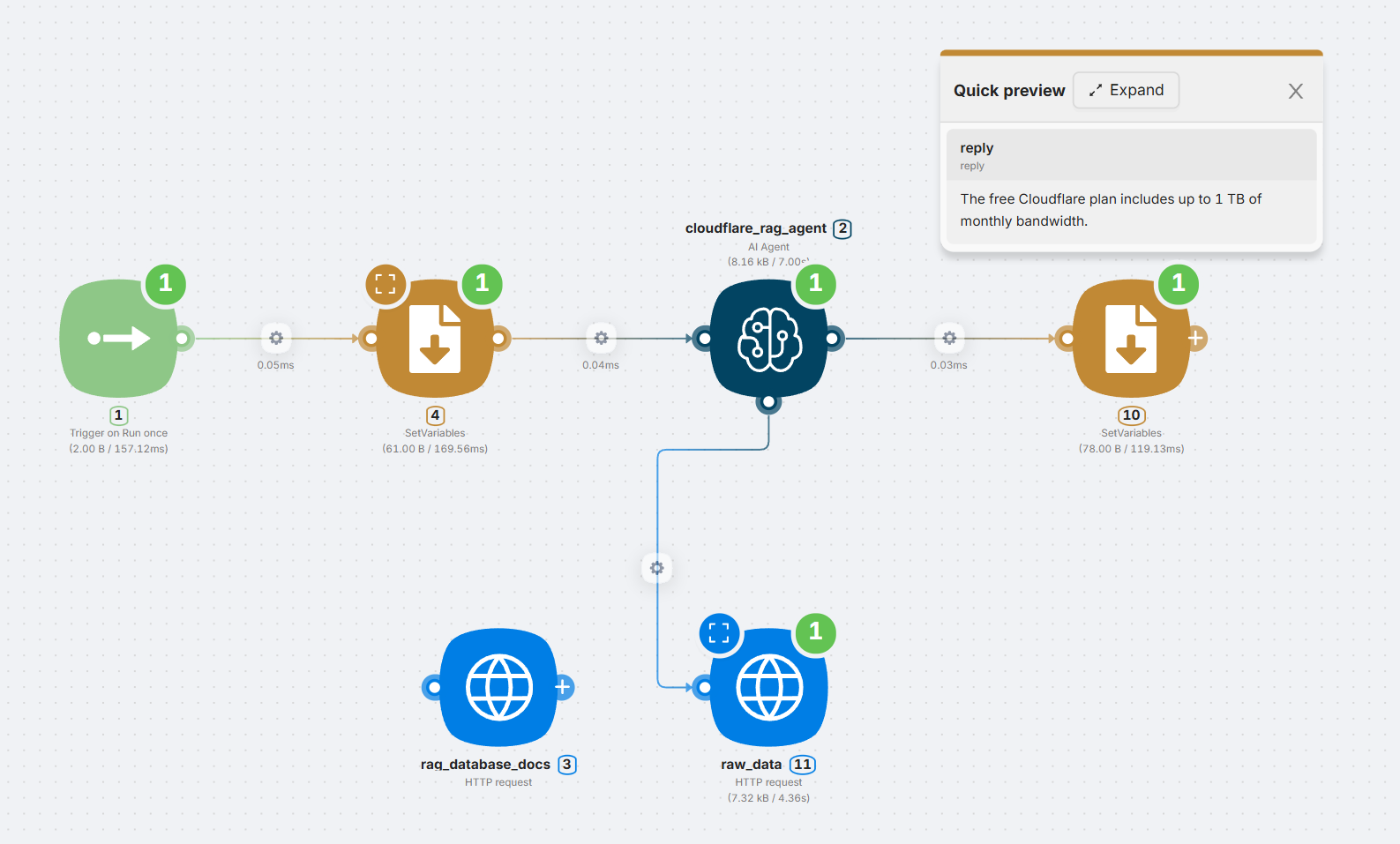Open settings gear on the 0.04ms connection

(x=601, y=338)
